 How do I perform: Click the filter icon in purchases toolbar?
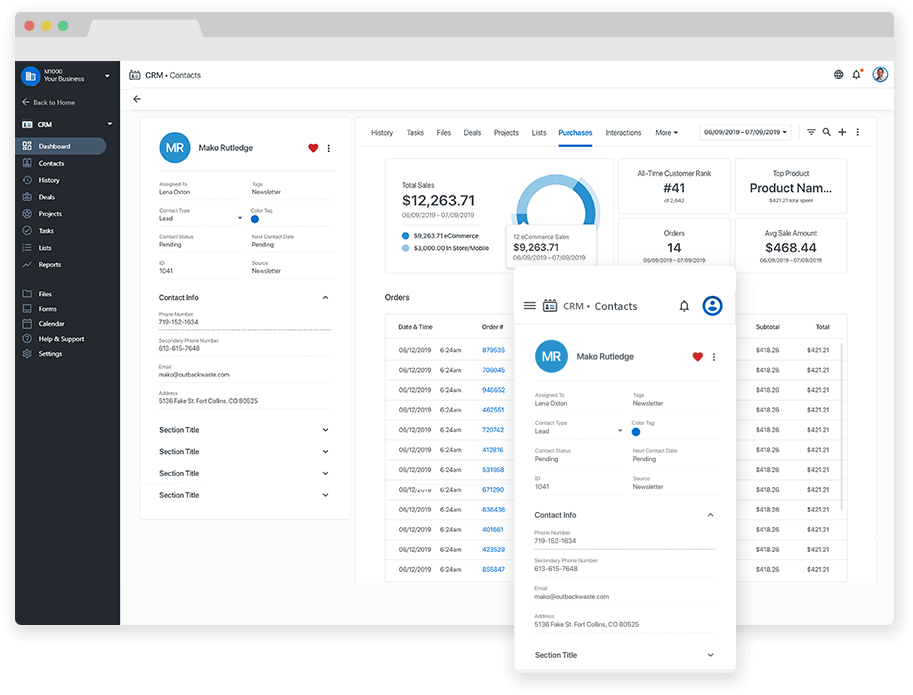(811, 132)
